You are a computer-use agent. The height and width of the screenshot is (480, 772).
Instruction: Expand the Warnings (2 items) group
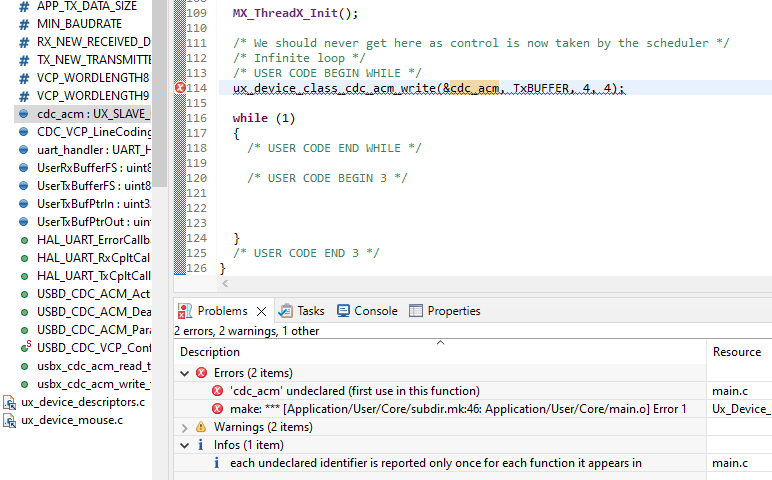pos(185,427)
